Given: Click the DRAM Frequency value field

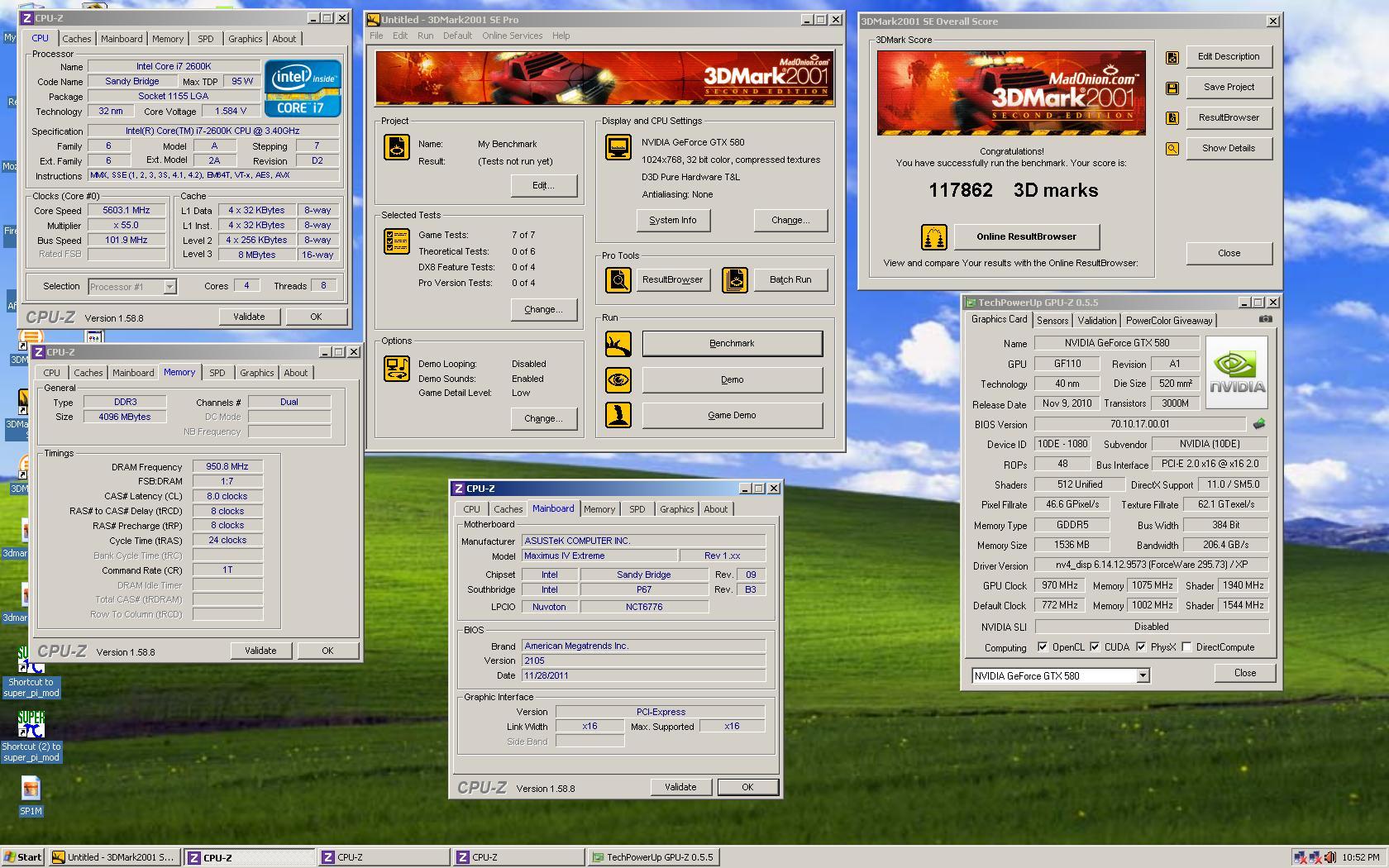Looking at the screenshot, I should 227,467.
